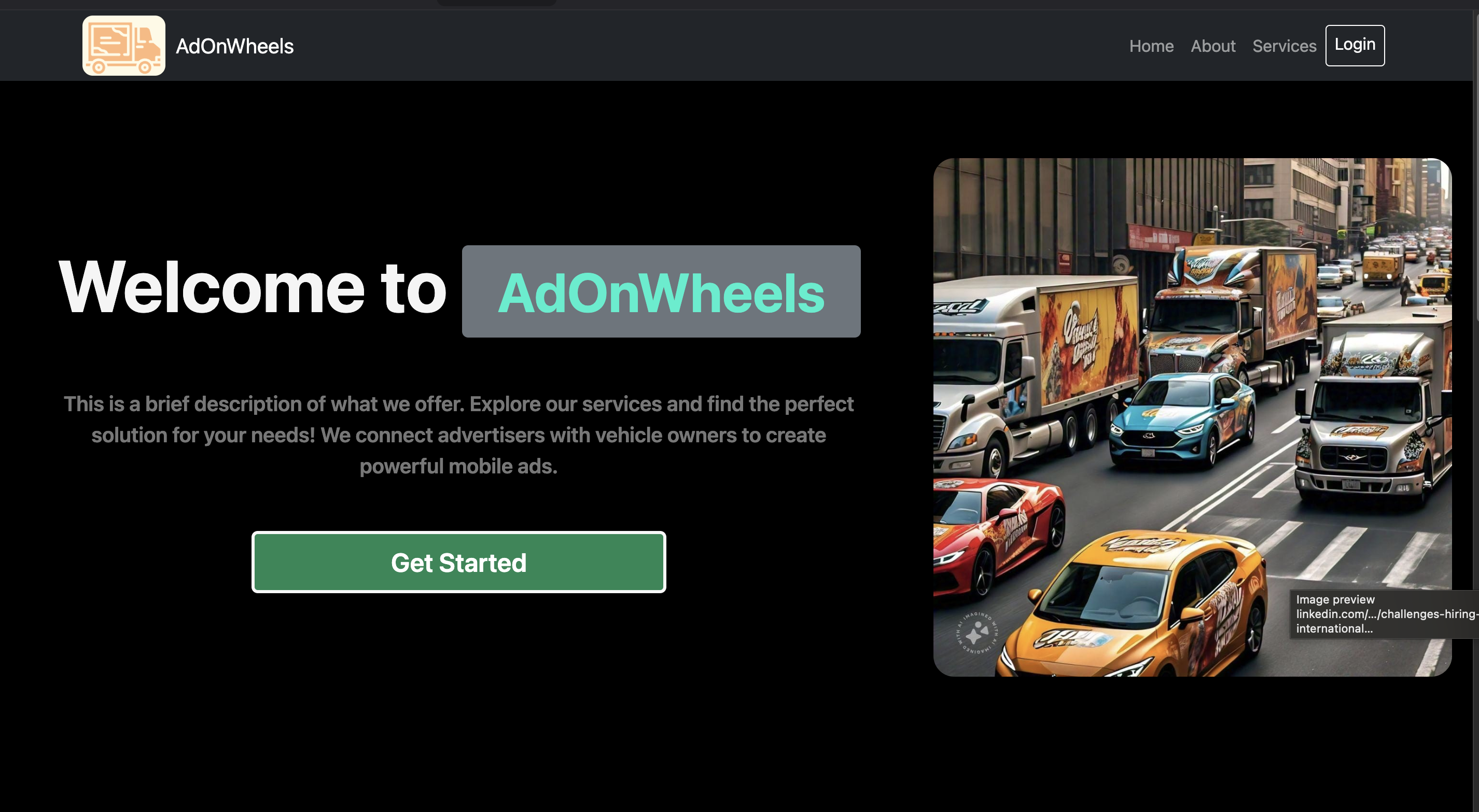This screenshot has width=1479, height=812.
Task: Click the Welcome to heading text
Action: coord(253,287)
